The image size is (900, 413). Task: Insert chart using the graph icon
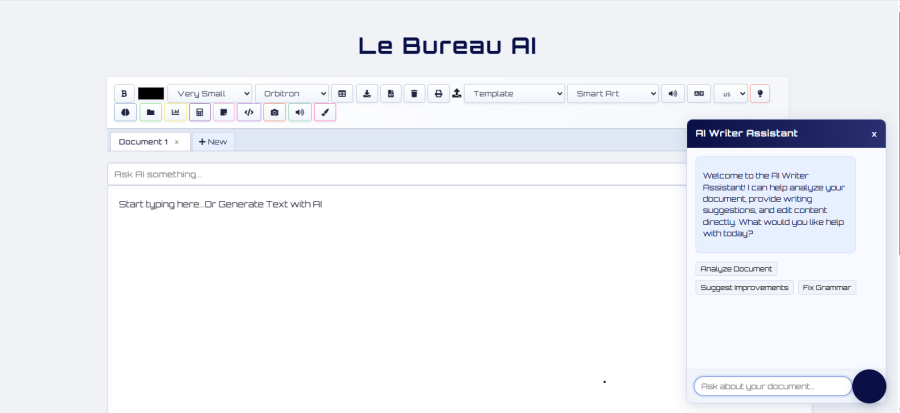[176, 112]
